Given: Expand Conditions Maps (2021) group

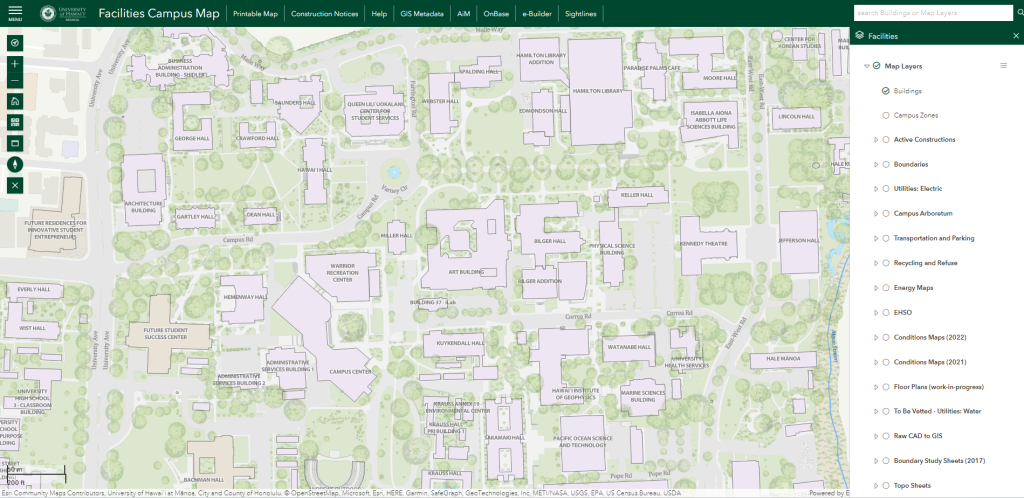Looking at the screenshot, I should (x=876, y=362).
